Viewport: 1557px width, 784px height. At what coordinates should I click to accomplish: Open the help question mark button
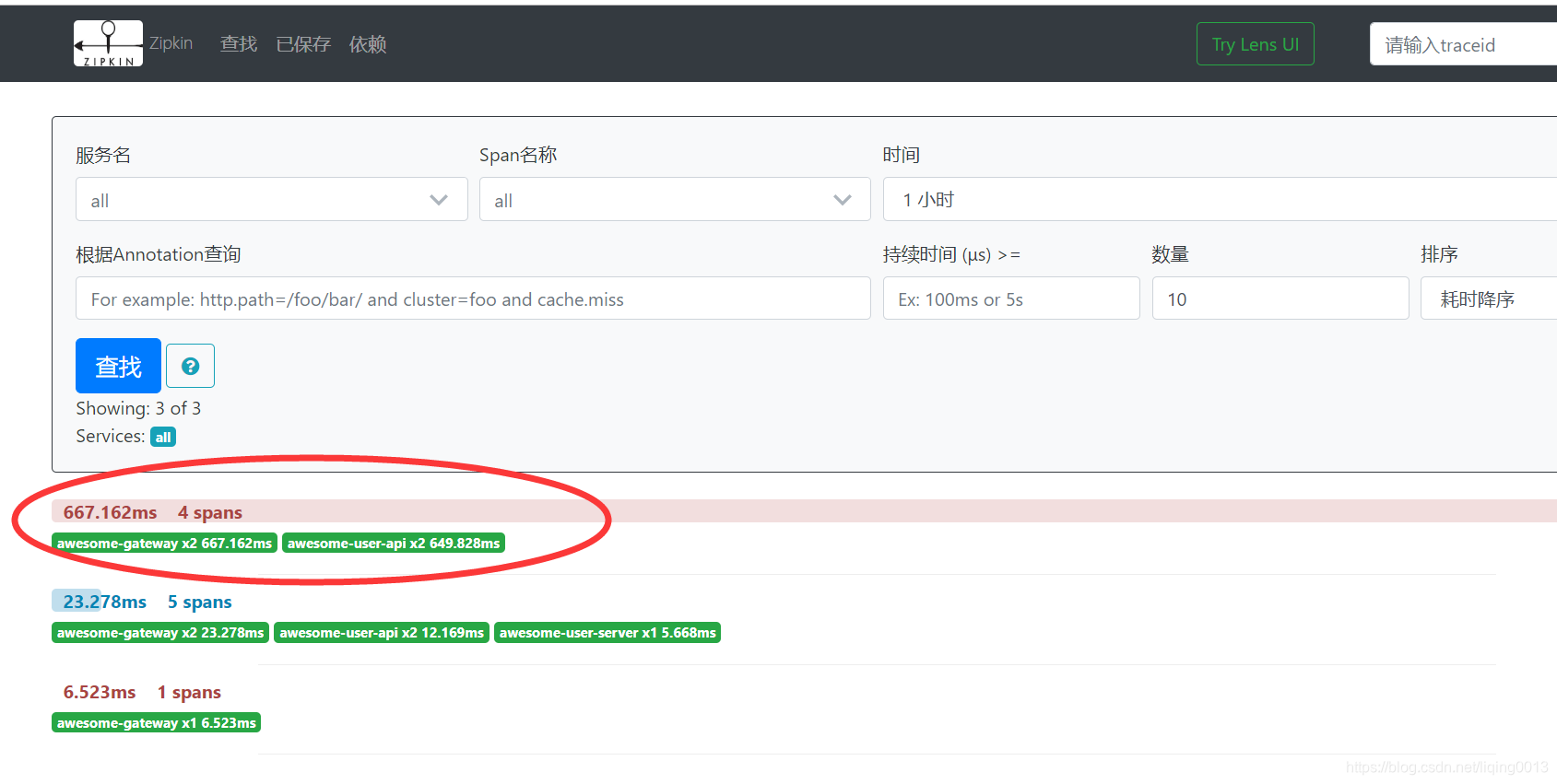pyautogui.click(x=190, y=366)
